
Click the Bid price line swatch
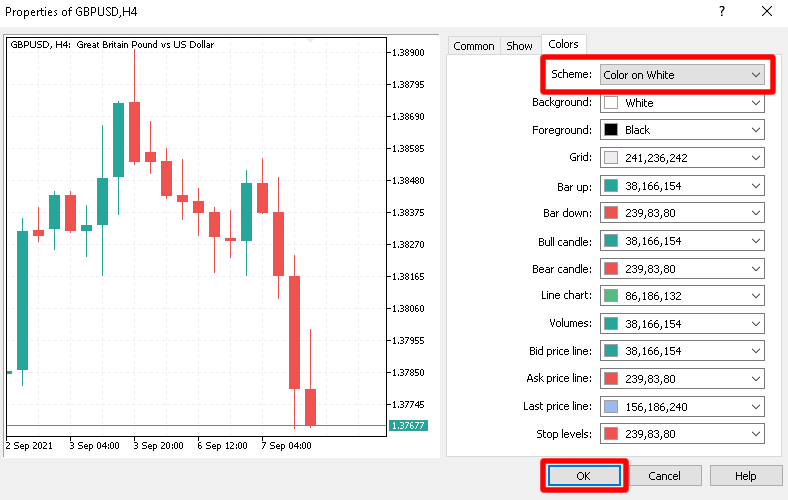(611, 351)
